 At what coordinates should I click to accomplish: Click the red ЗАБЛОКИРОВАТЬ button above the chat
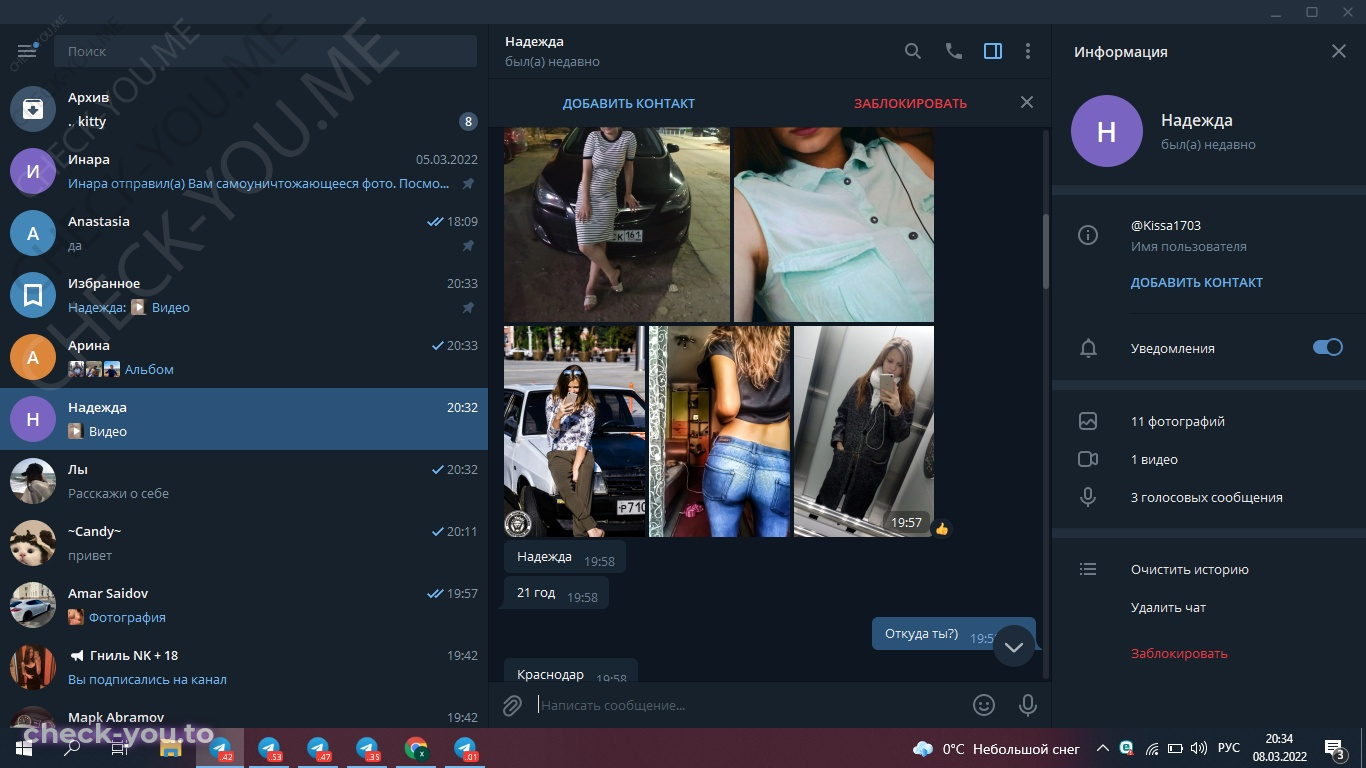[910, 103]
